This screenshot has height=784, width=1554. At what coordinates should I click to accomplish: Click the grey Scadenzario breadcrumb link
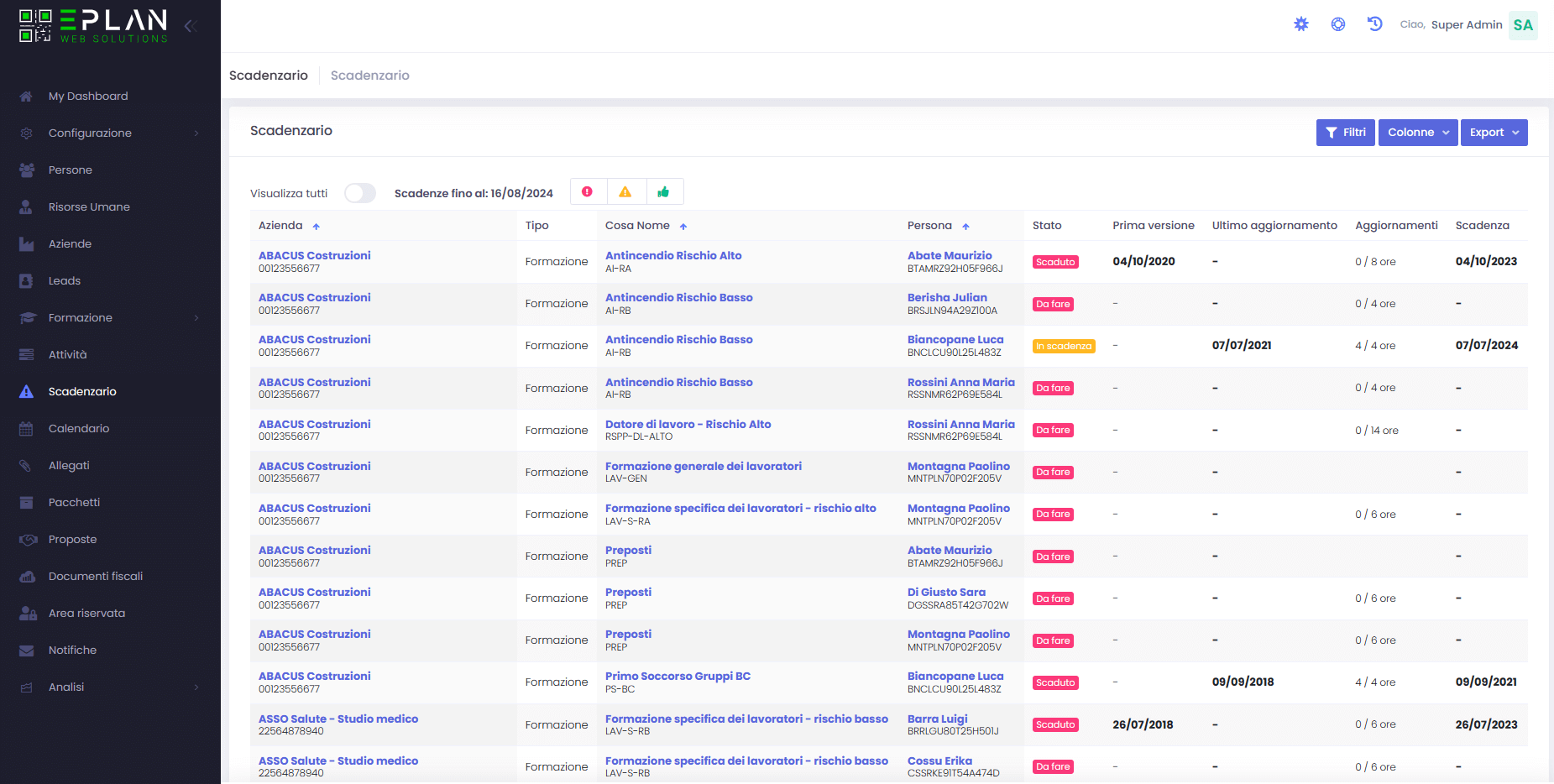(370, 76)
